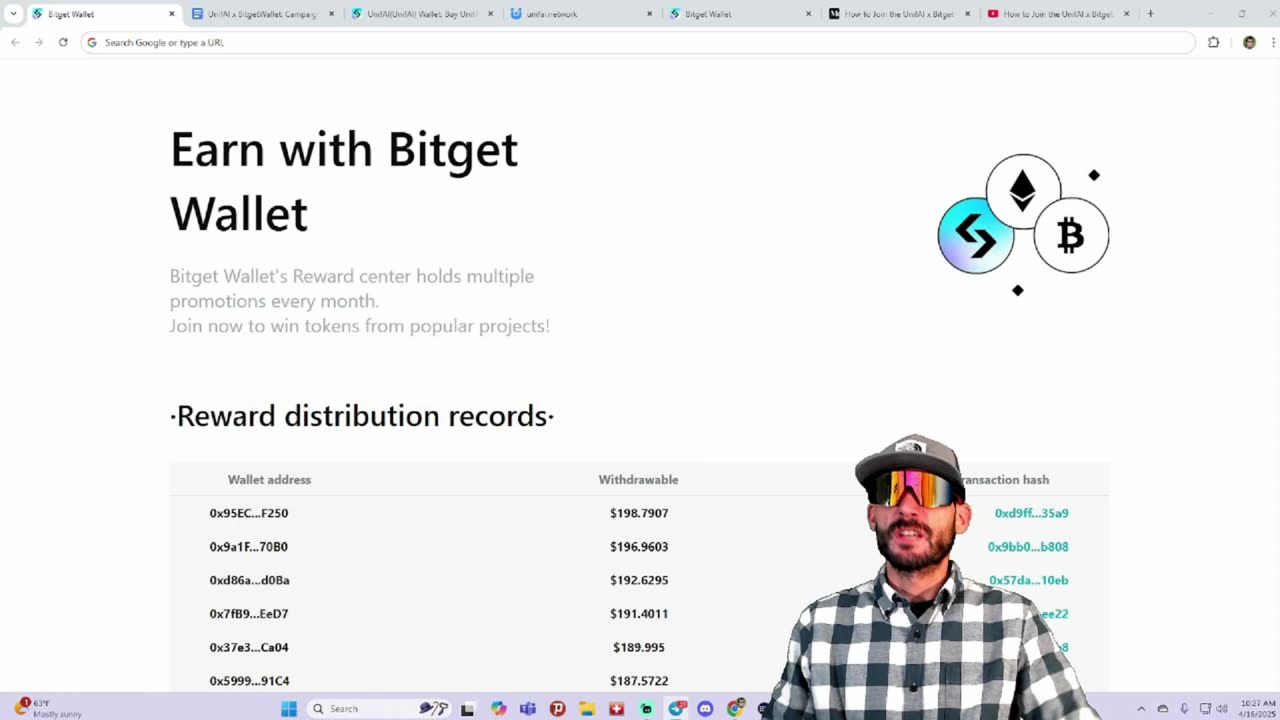
Task: Open the Windows Start menu
Action: [289, 708]
